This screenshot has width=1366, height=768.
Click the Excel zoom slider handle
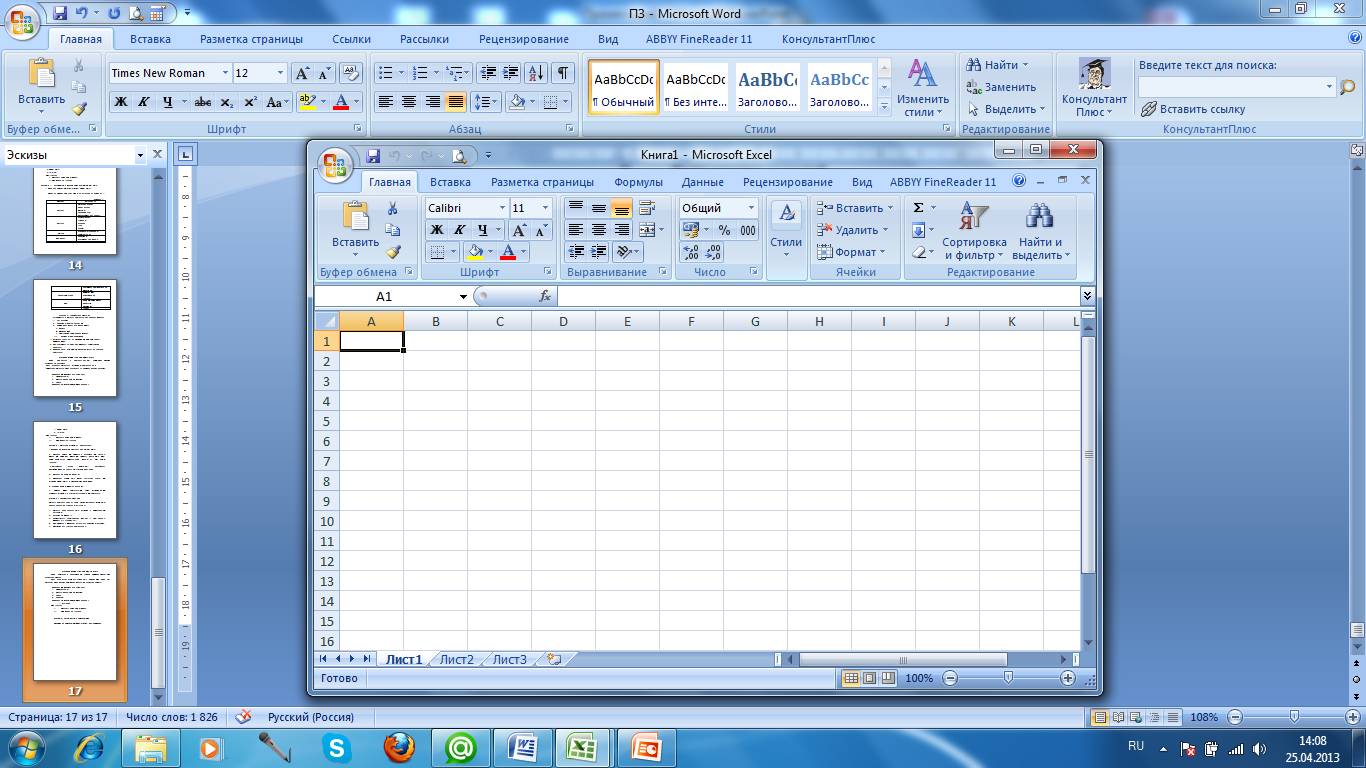point(1008,677)
